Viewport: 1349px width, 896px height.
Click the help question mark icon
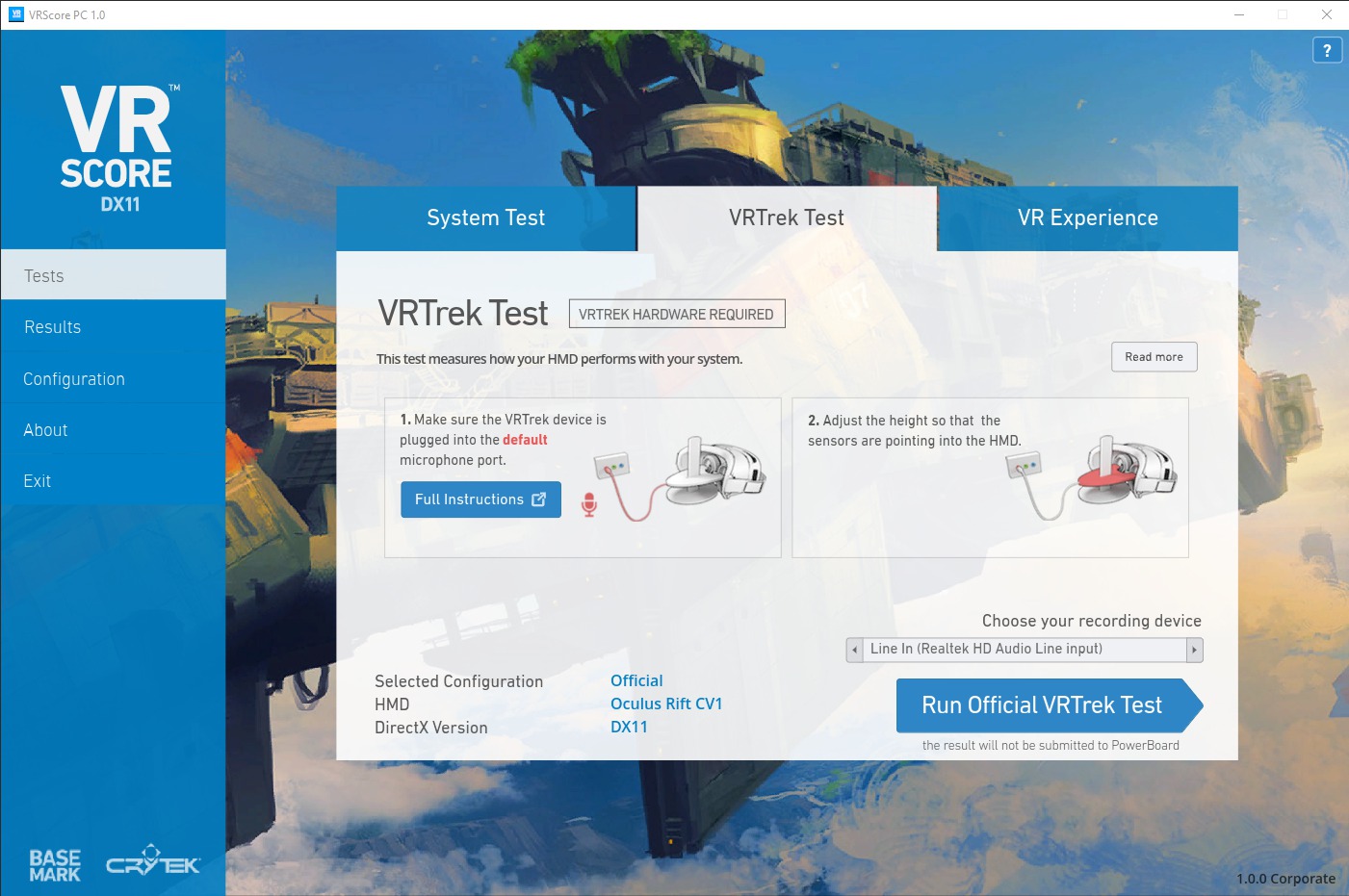1327,50
